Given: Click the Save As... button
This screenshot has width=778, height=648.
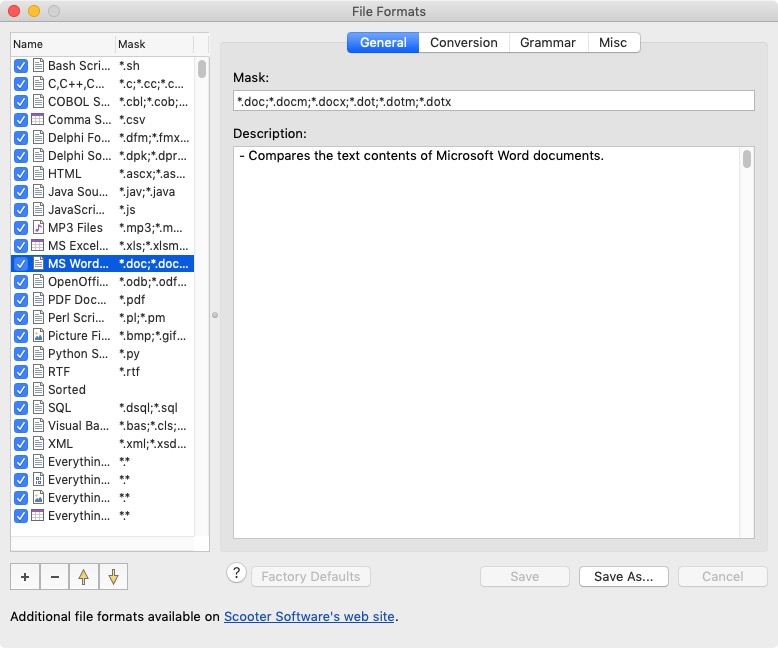Looking at the screenshot, I should 623,577.
